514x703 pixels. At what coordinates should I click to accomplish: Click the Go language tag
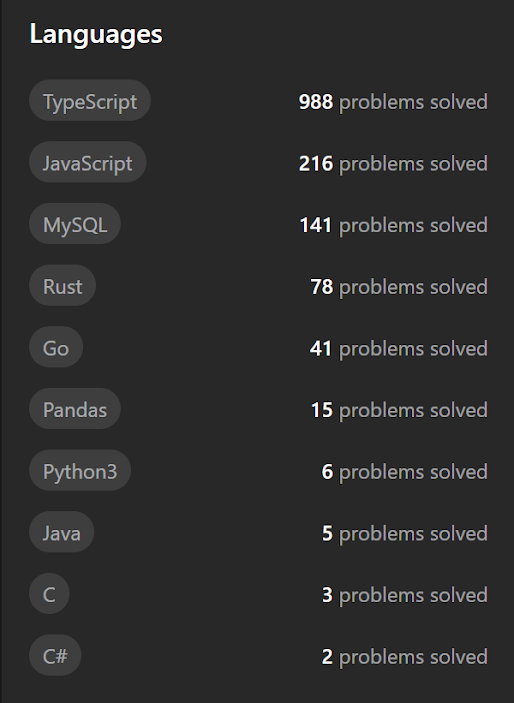pos(56,347)
